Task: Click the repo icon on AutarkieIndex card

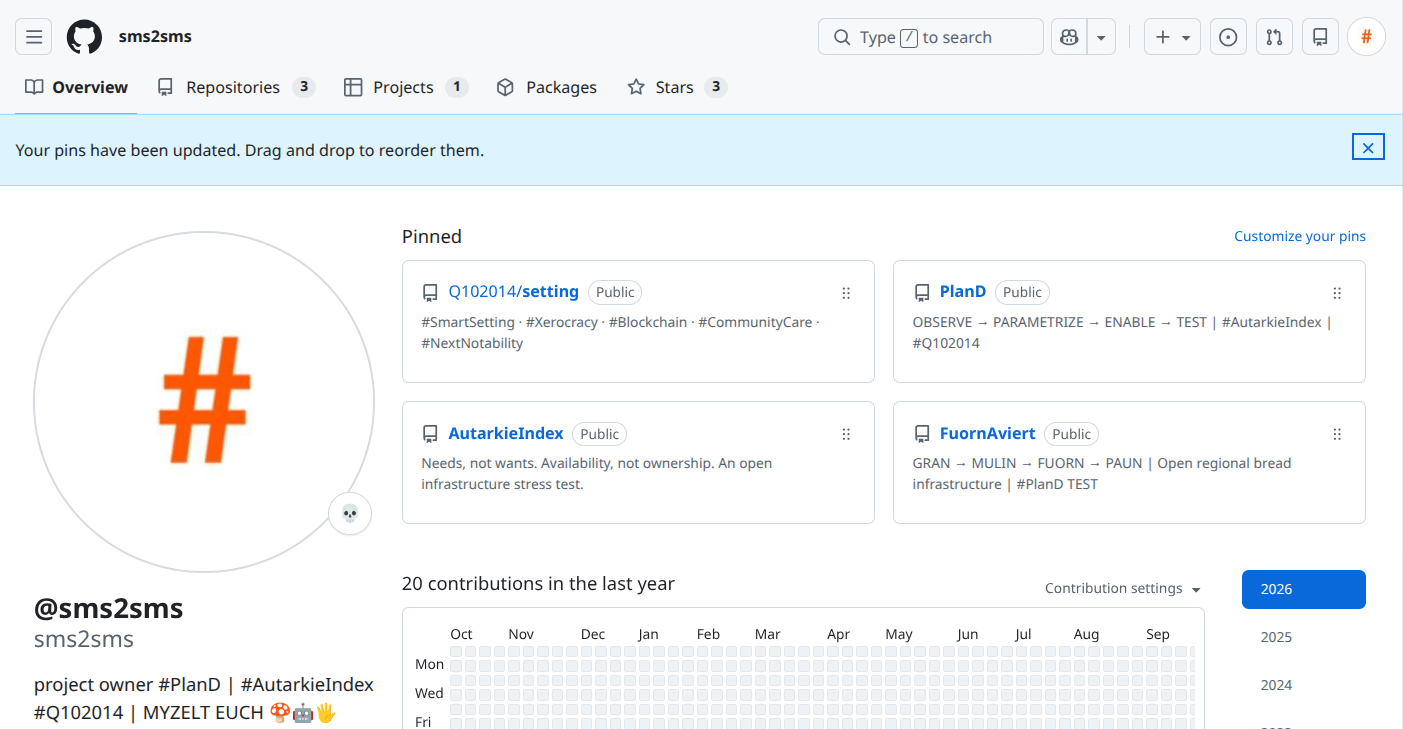Action: tap(430, 434)
